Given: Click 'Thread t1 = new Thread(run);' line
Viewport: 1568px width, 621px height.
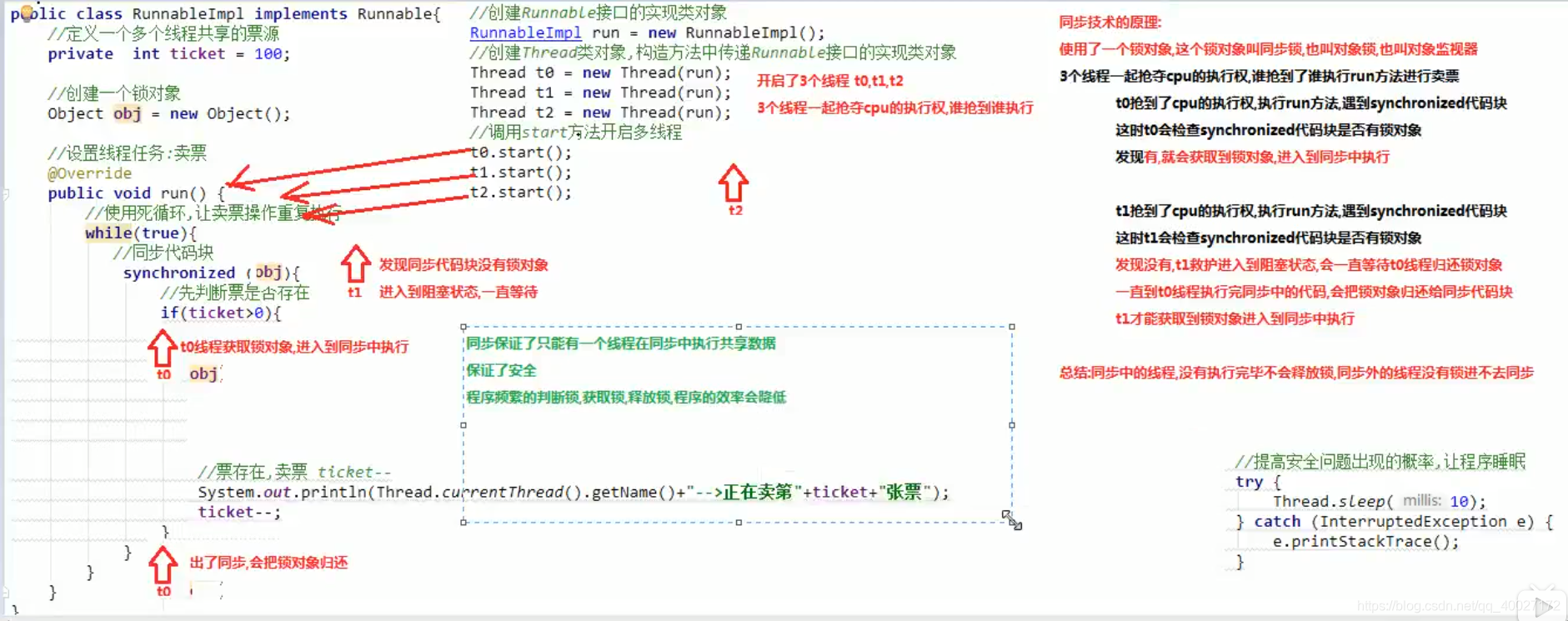Looking at the screenshot, I should point(600,93).
